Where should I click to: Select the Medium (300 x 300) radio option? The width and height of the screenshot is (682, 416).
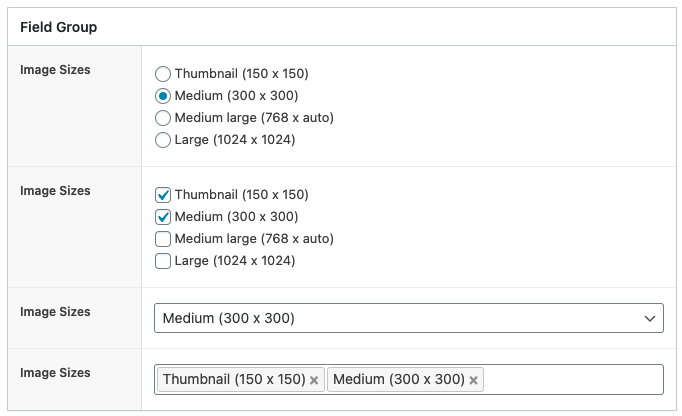[x=163, y=96]
